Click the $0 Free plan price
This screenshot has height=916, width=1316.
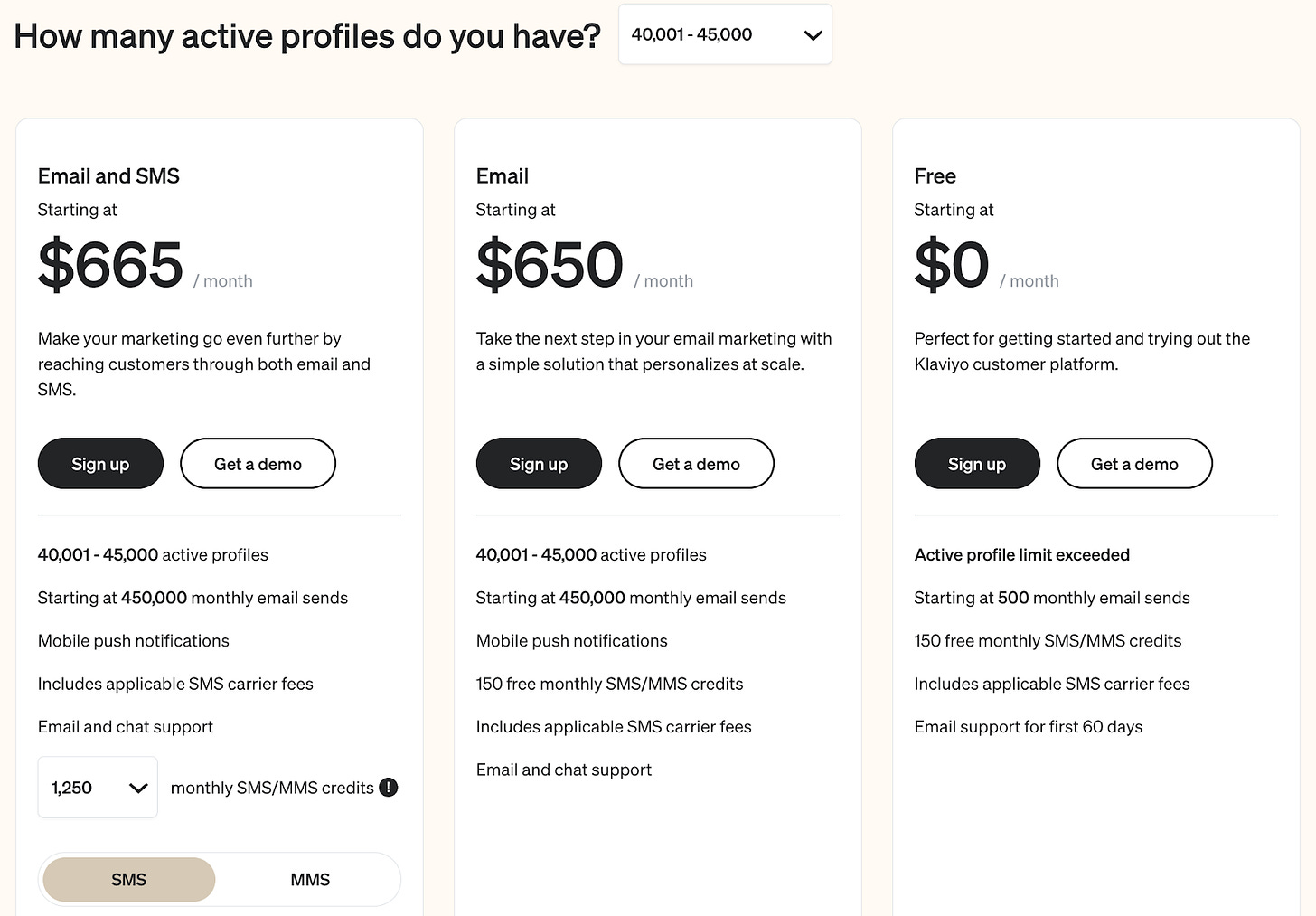(952, 265)
